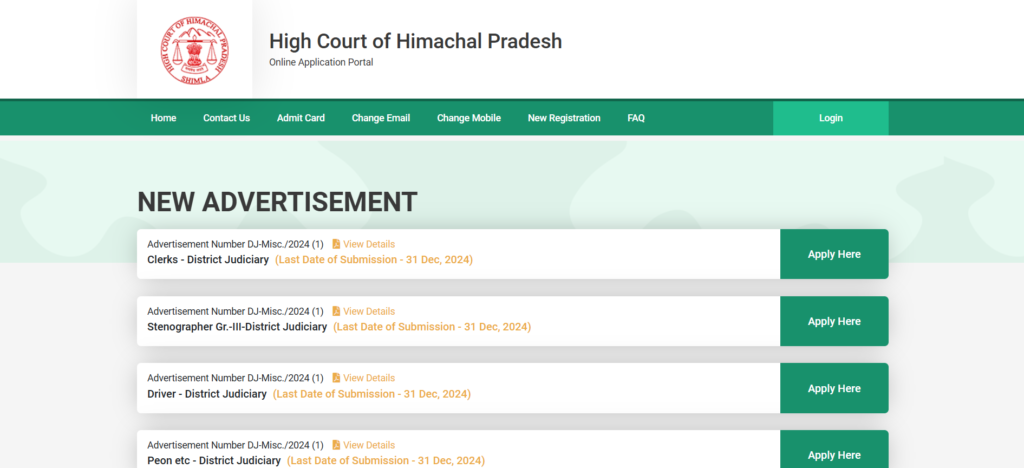Apply Here for Clerks - District Judiciary
The image size is (1024, 468).
(x=834, y=254)
